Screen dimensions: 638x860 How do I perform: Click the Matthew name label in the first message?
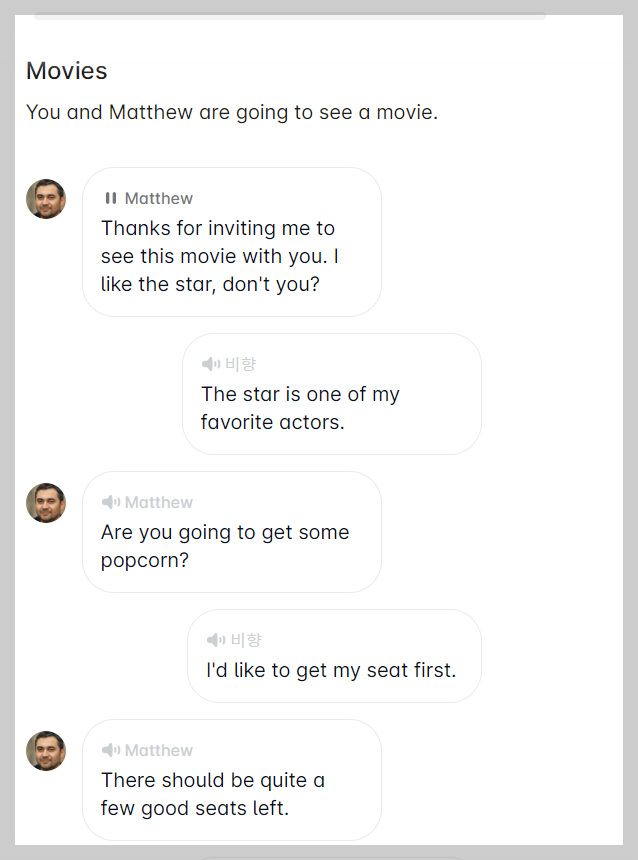[x=158, y=198]
